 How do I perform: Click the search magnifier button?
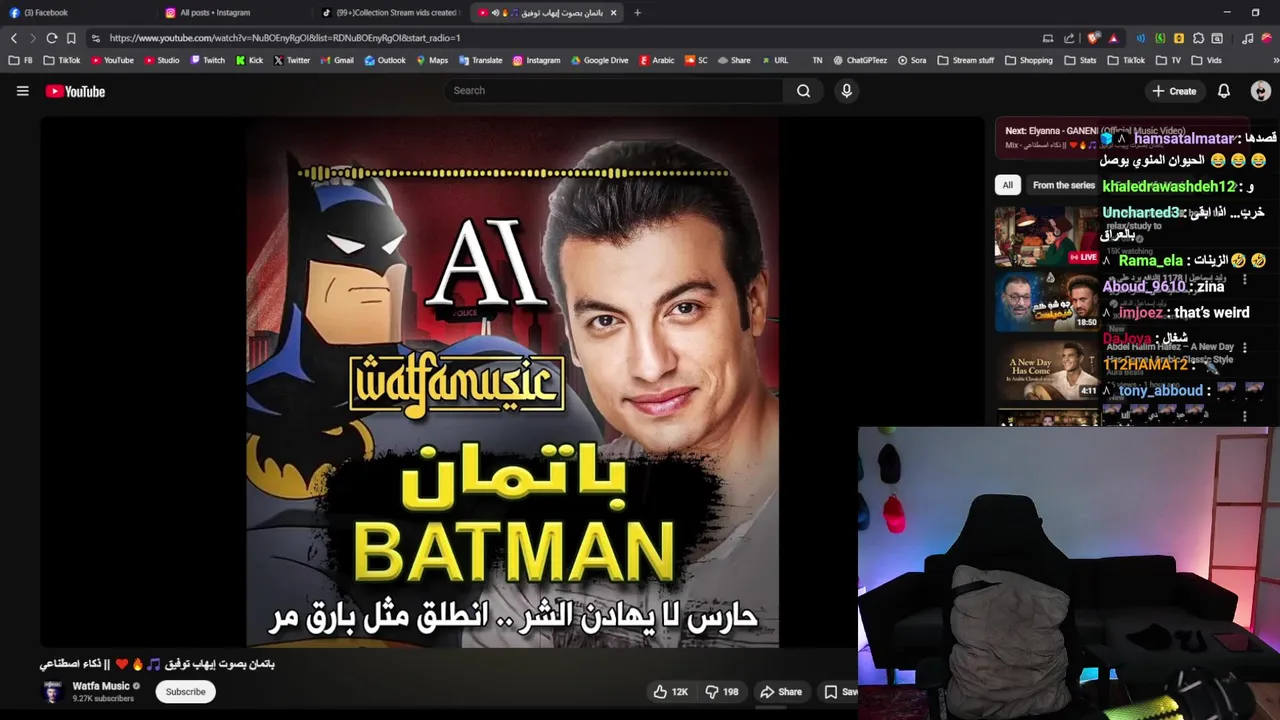(x=803, y=91)
